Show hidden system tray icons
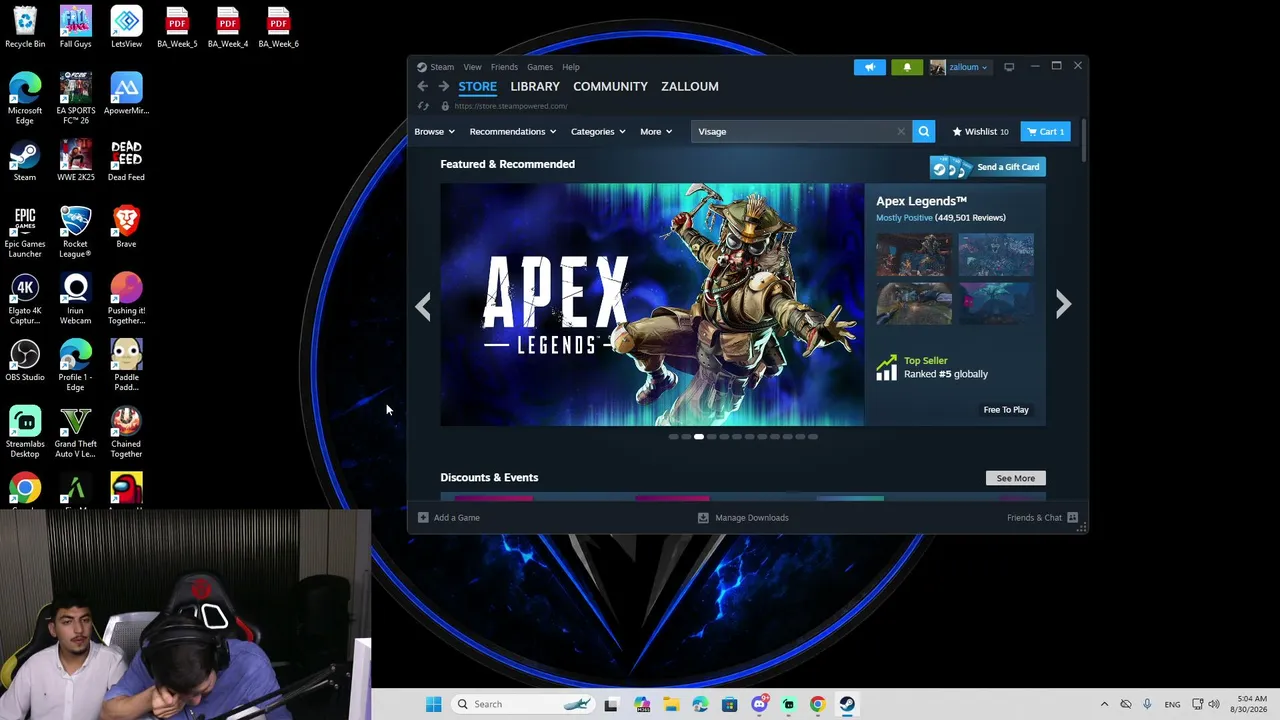This screenshot has width=1280, height=720. pos(1104,704)
